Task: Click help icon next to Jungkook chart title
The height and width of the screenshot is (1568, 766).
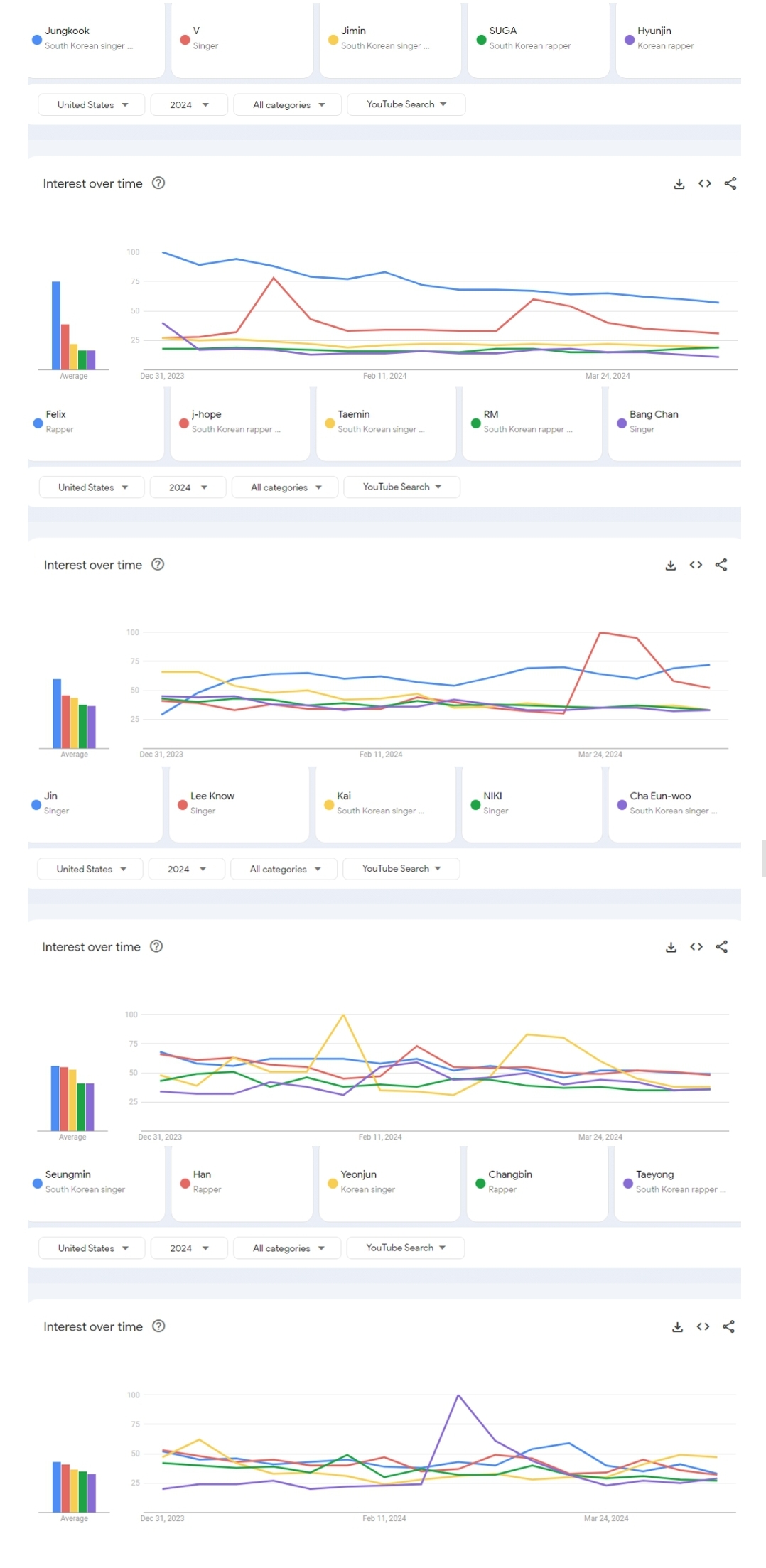Action: coord(159,183)
